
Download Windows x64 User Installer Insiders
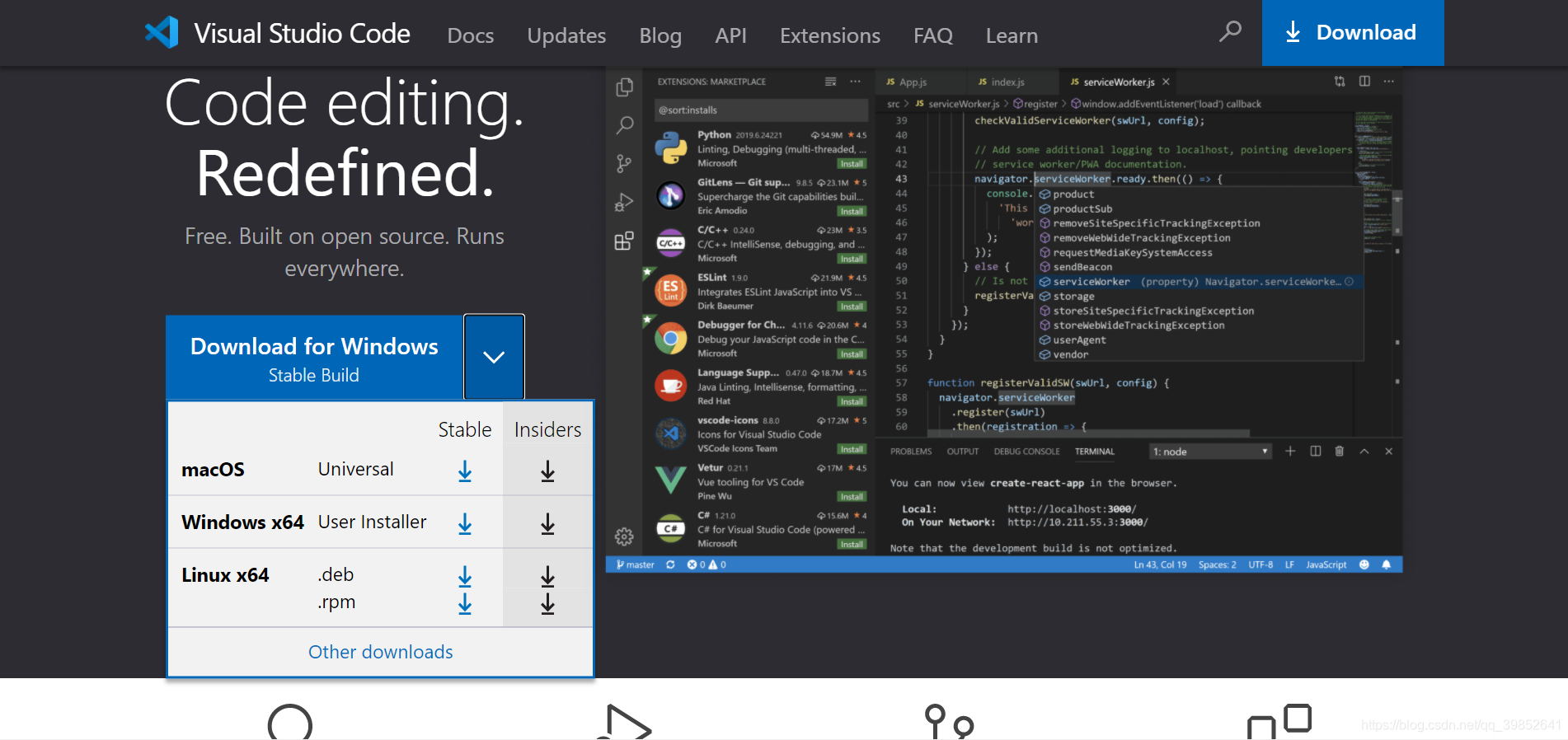[547, 523]
